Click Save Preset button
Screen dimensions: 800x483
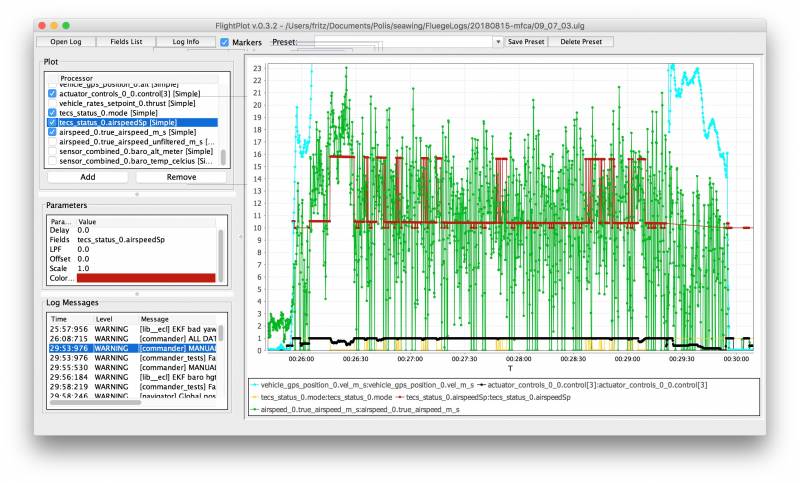tap(525, 42)
